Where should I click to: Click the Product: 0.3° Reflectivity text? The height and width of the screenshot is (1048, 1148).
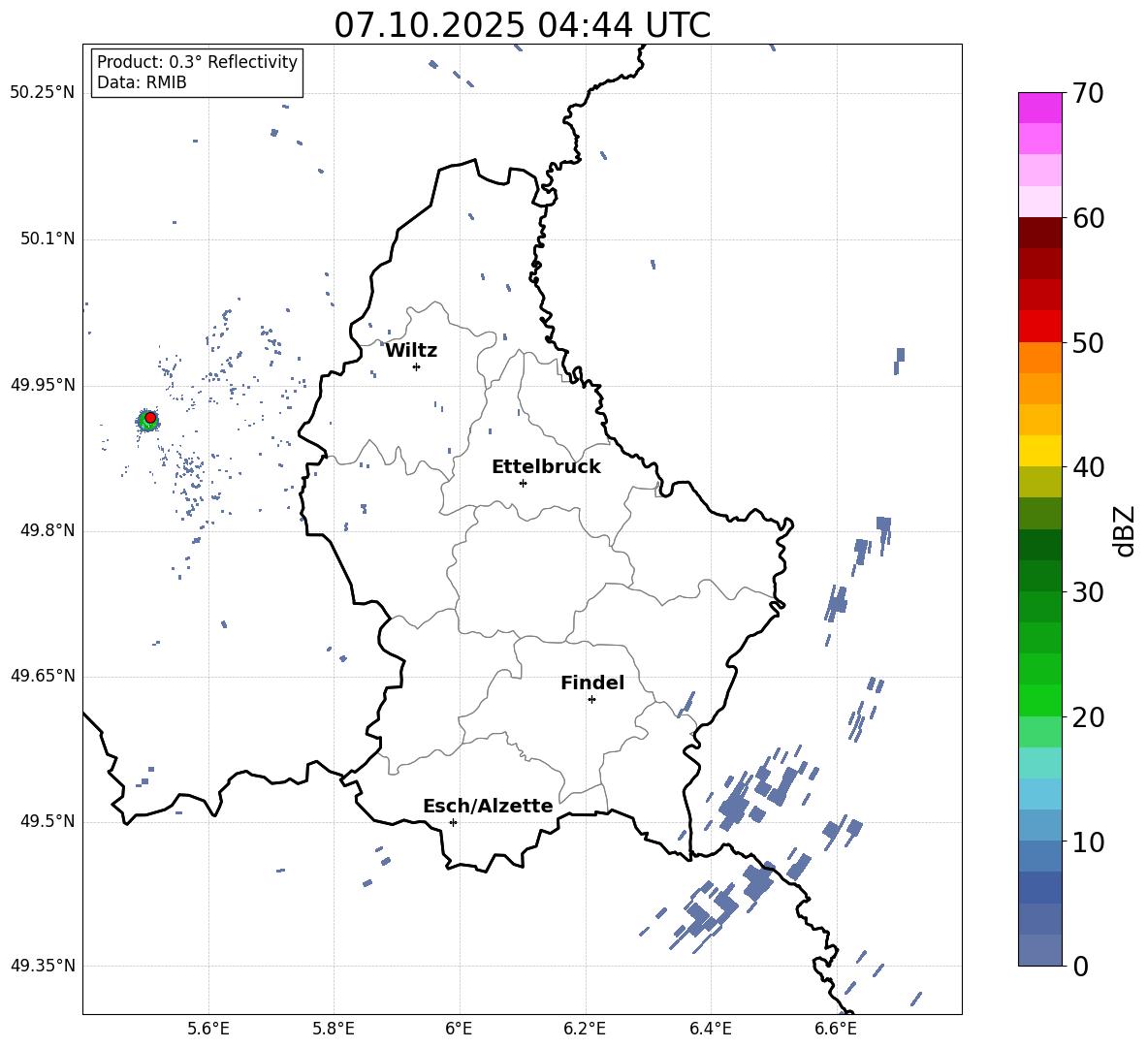coord(197,61)
